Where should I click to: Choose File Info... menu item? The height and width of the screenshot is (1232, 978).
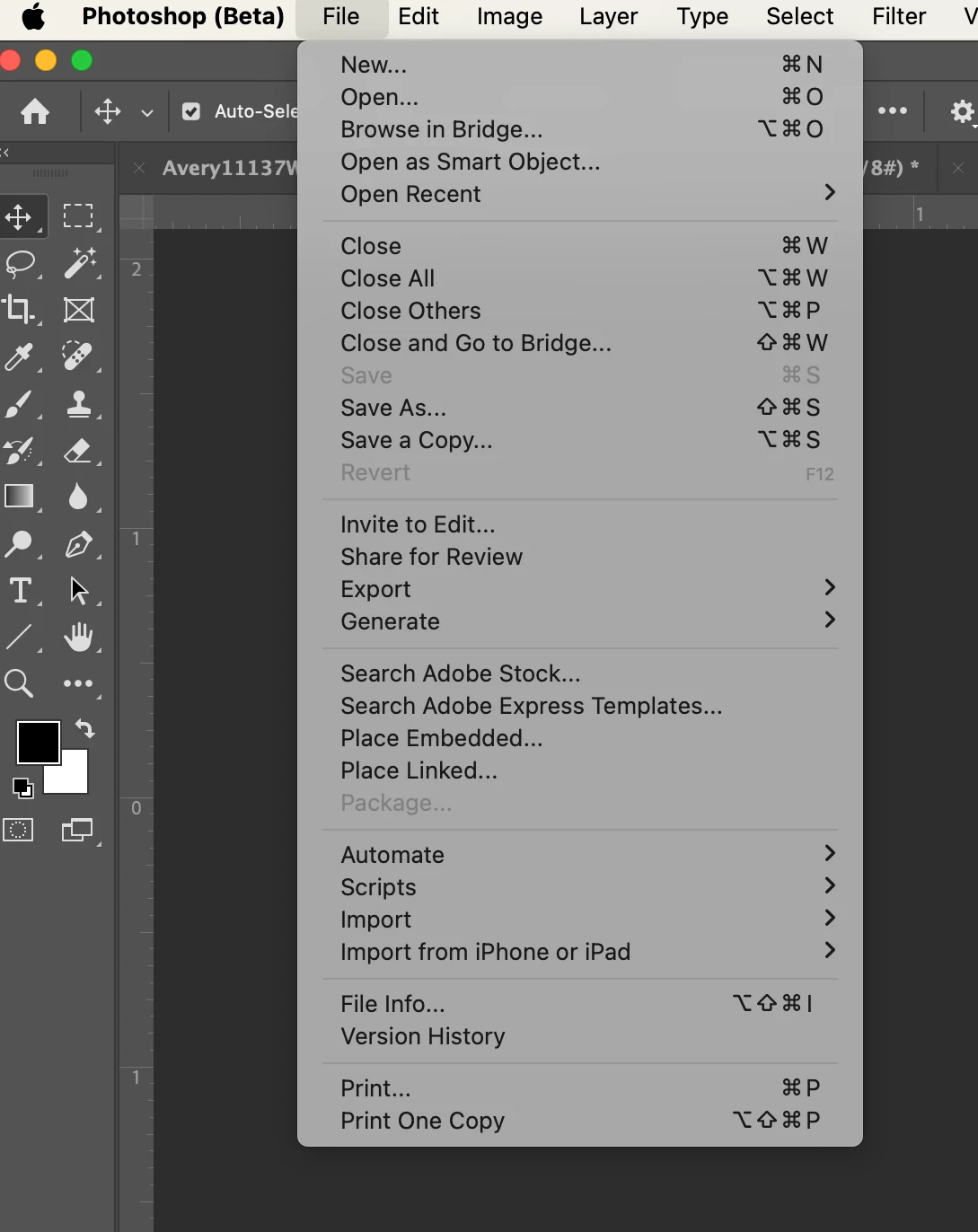580,1004
